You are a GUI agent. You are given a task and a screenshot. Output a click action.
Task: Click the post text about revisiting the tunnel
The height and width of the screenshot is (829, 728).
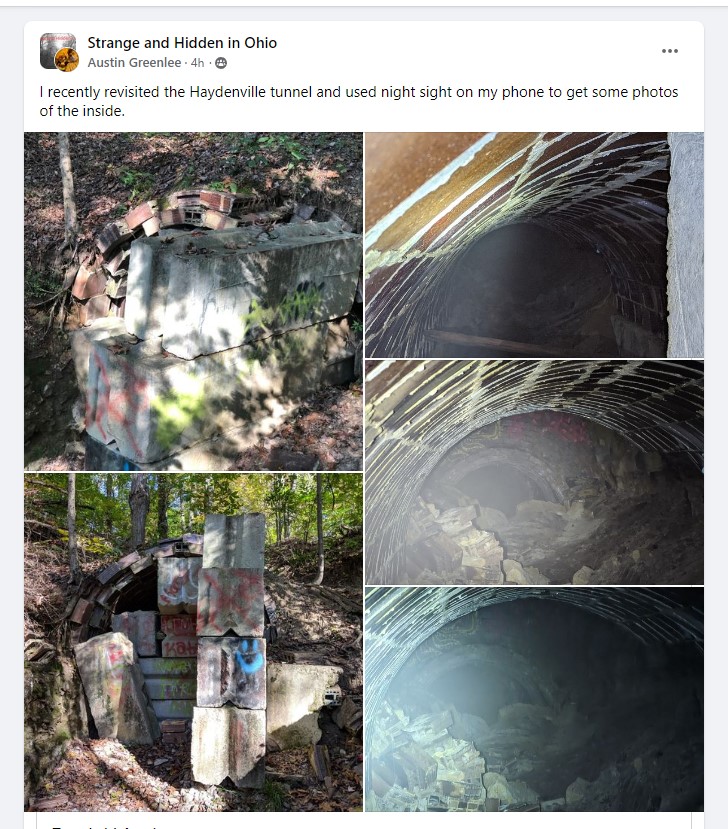tap(358, 101)
